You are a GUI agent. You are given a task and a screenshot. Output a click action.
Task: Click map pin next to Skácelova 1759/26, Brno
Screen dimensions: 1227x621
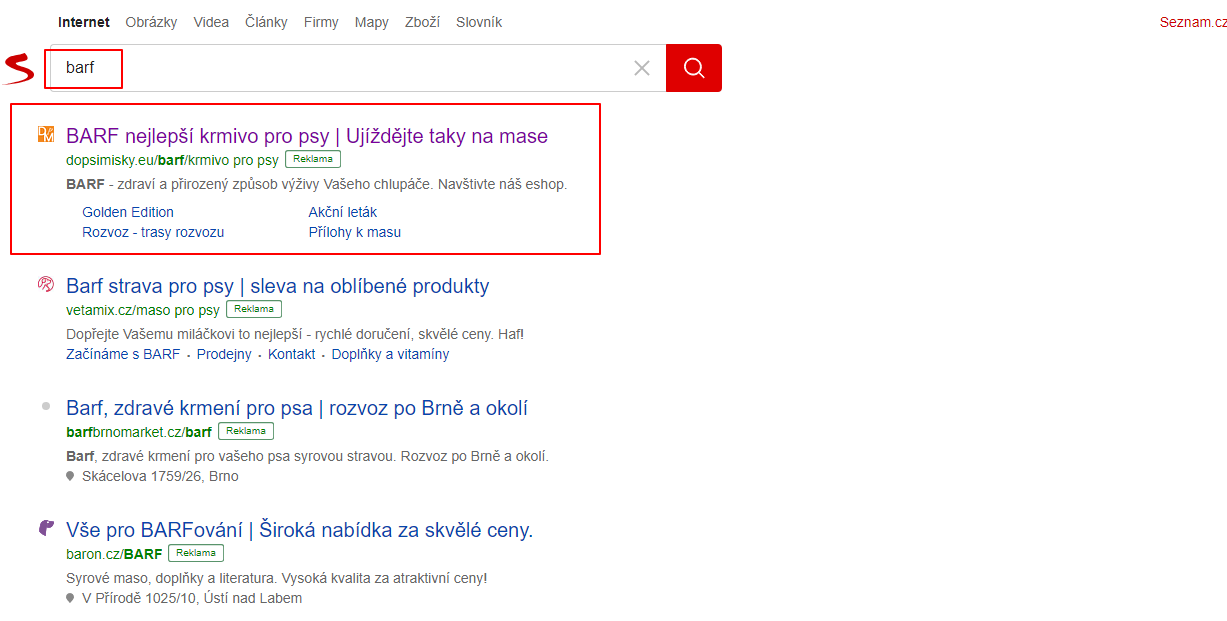point(70,477)
